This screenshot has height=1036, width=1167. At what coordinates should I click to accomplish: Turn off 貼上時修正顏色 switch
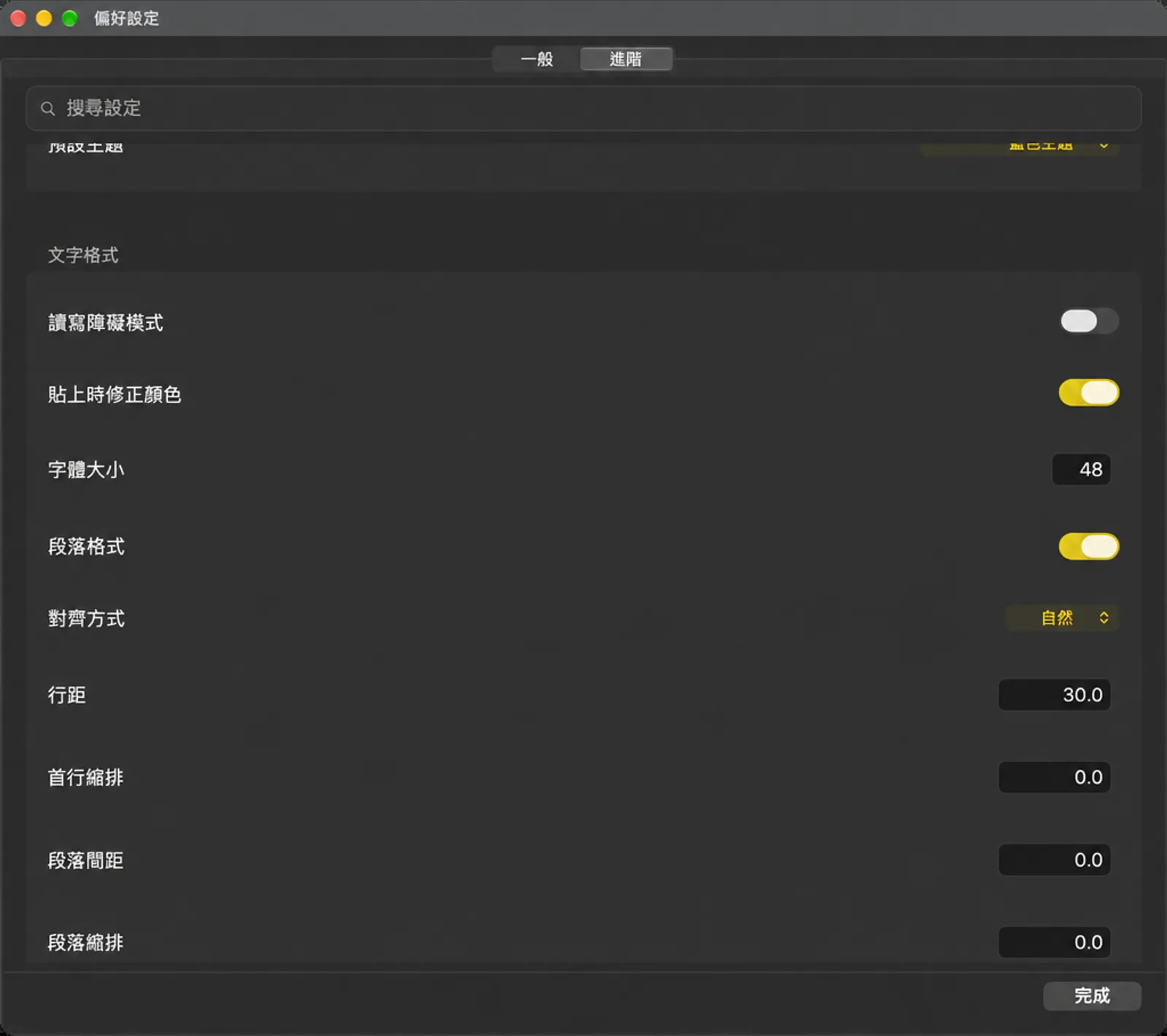[x=1089, y=393]
